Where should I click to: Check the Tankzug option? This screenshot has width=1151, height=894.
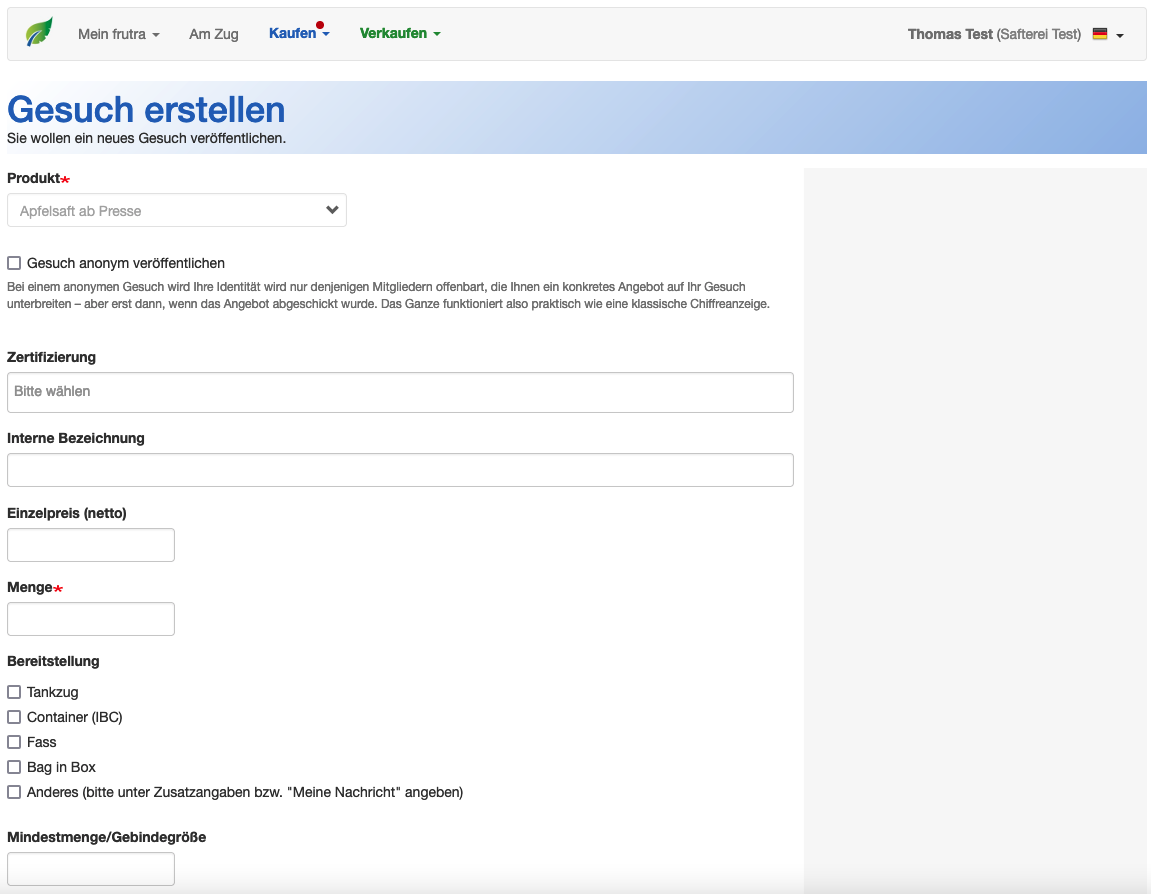point(14,692)
